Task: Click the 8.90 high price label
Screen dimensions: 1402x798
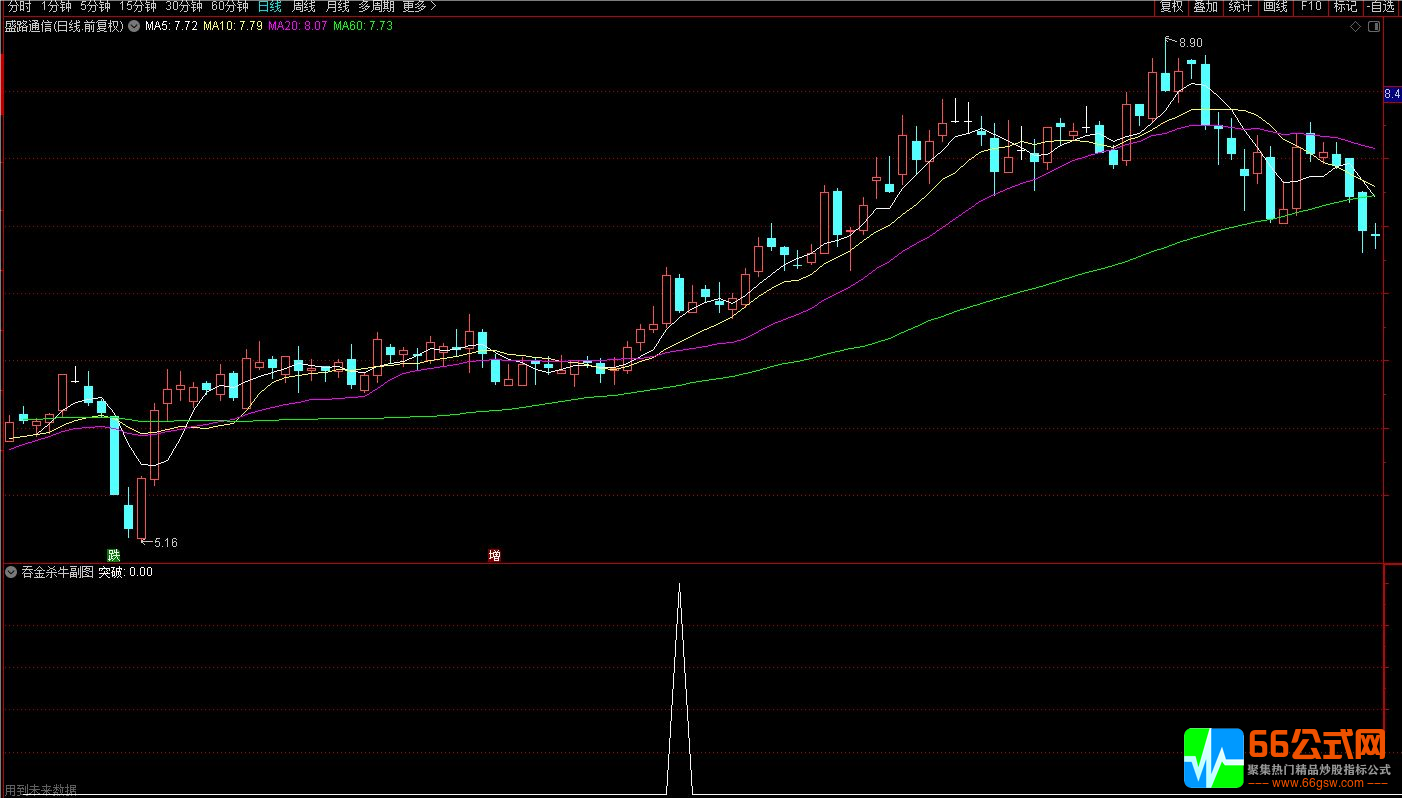Action: point(1190,43)
